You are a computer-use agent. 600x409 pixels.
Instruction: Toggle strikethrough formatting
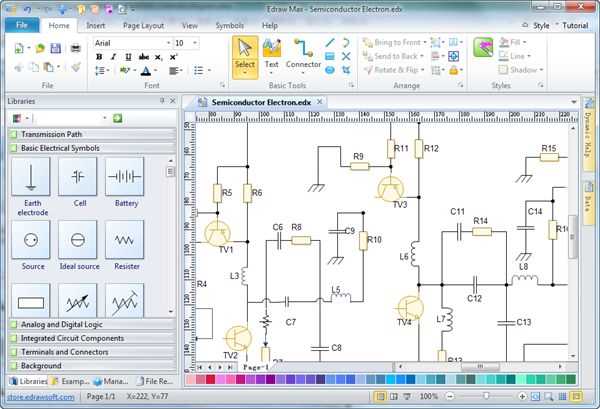click(144, 57)
